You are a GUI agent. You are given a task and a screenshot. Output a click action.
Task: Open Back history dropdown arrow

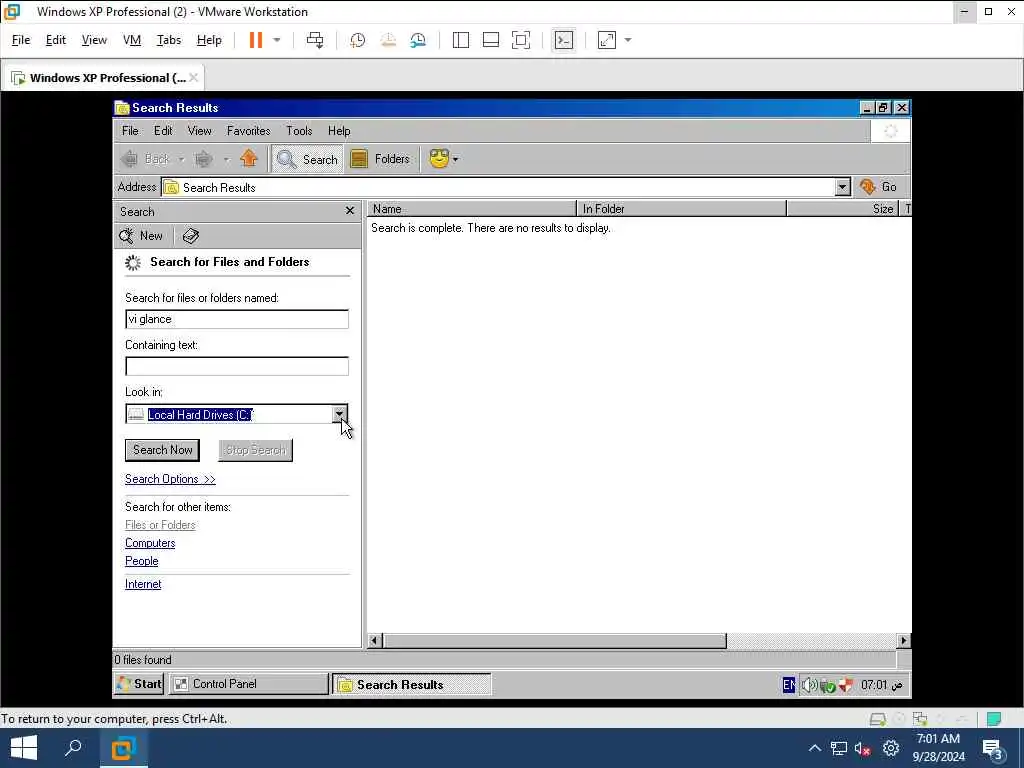(182, 159)
